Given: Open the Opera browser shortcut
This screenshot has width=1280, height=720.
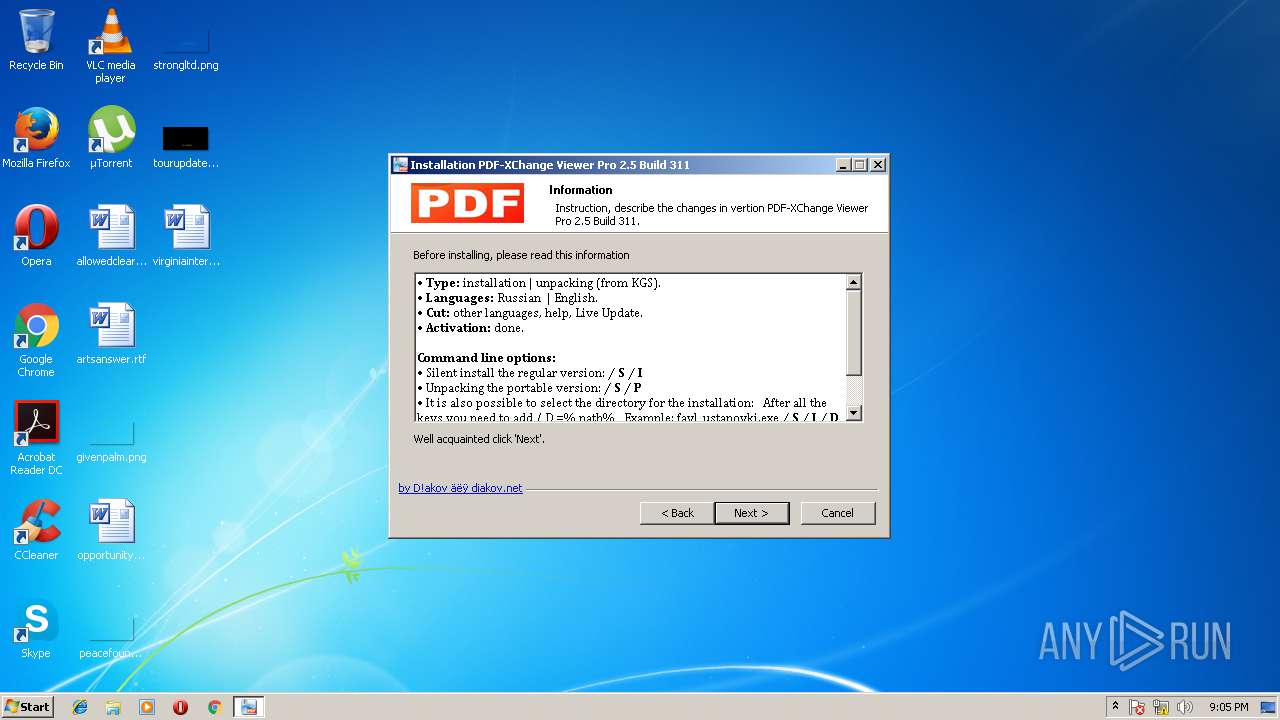Looking at the screenshot, I should pyautogui.click(x=36, y=236).
